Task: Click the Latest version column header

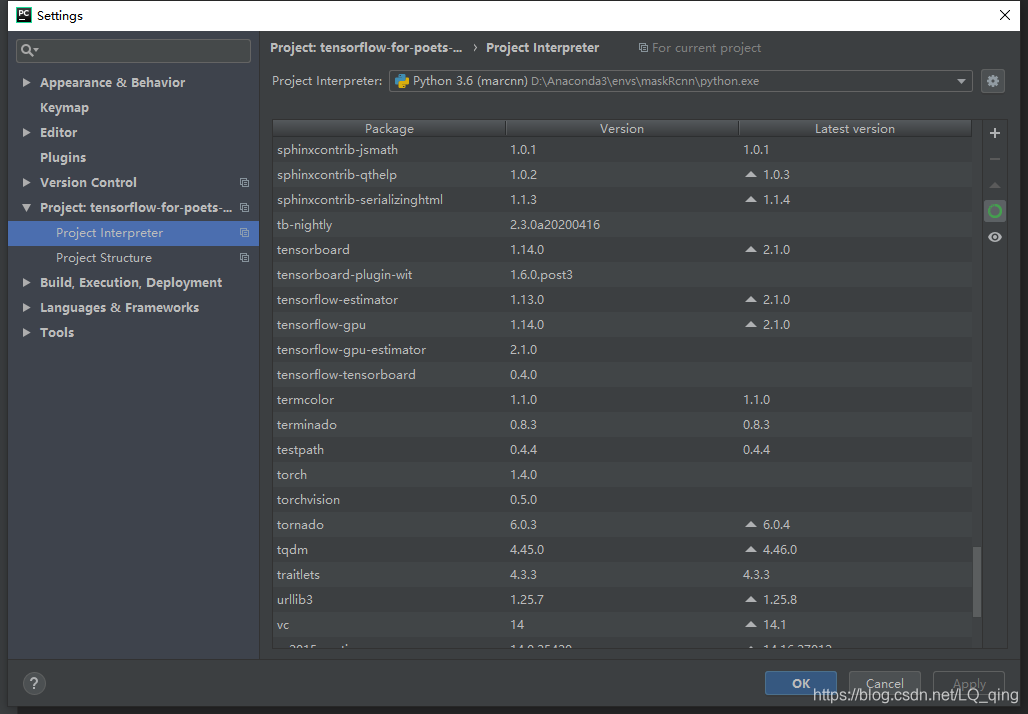Action: click(855, 129)
